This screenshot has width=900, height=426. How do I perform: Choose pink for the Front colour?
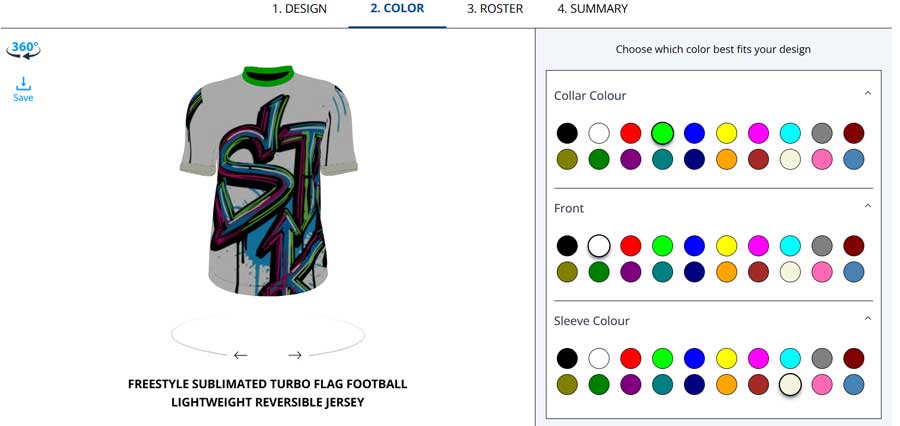pos(822,271)
